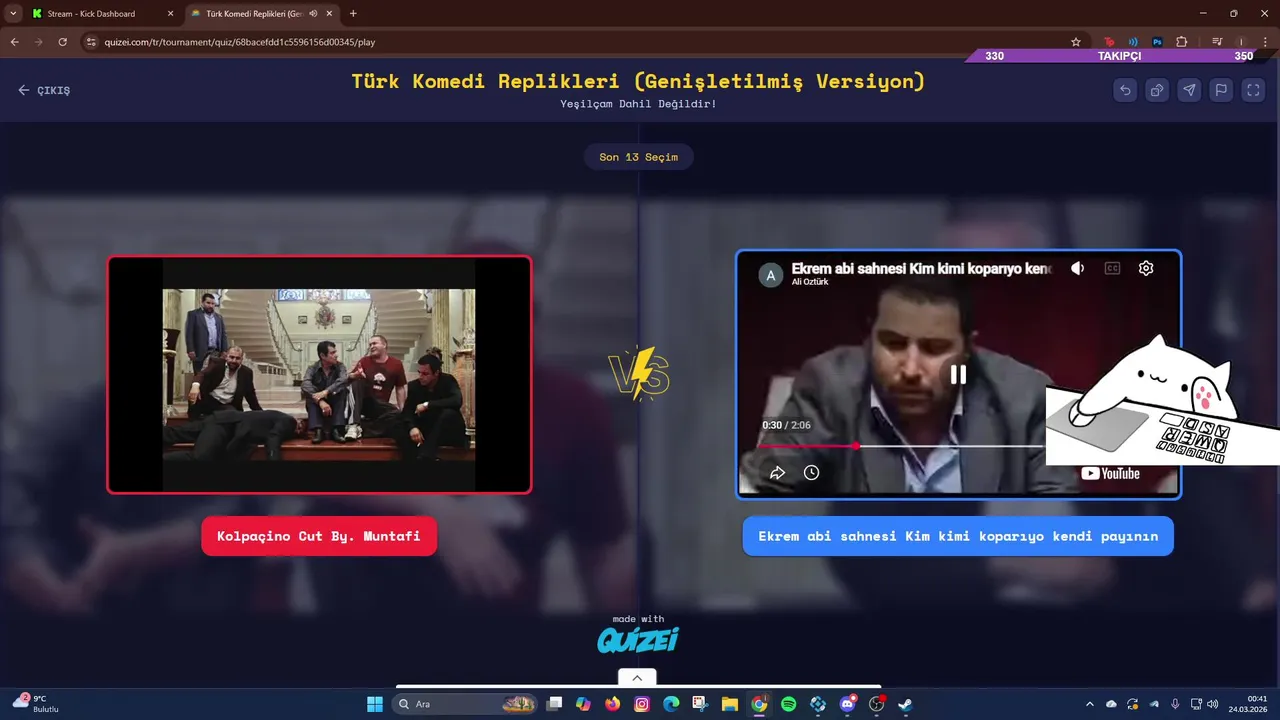
Task: Open the volume tray icon
Action: coord(1212,704)
